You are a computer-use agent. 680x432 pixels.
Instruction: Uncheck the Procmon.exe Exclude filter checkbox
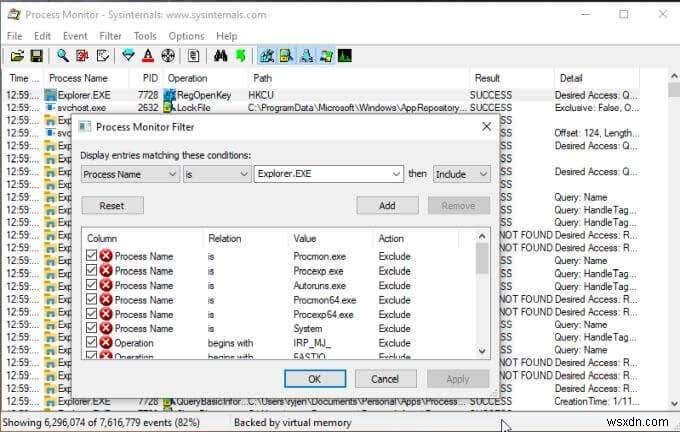point(91,255)
